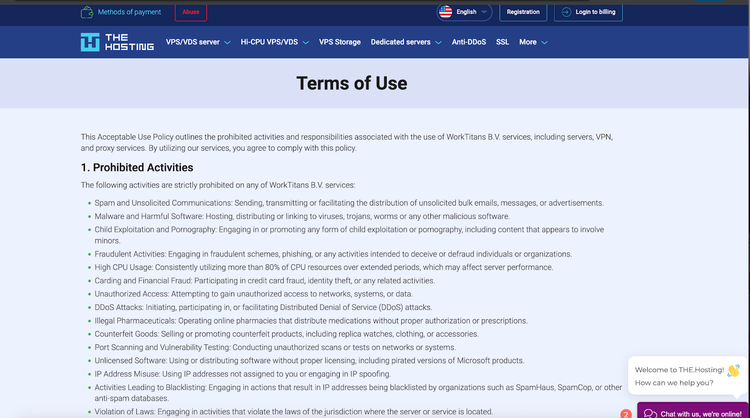Open the English language dropdown
This screenshot has width=750, height=418.
click(x=465, y=12)
